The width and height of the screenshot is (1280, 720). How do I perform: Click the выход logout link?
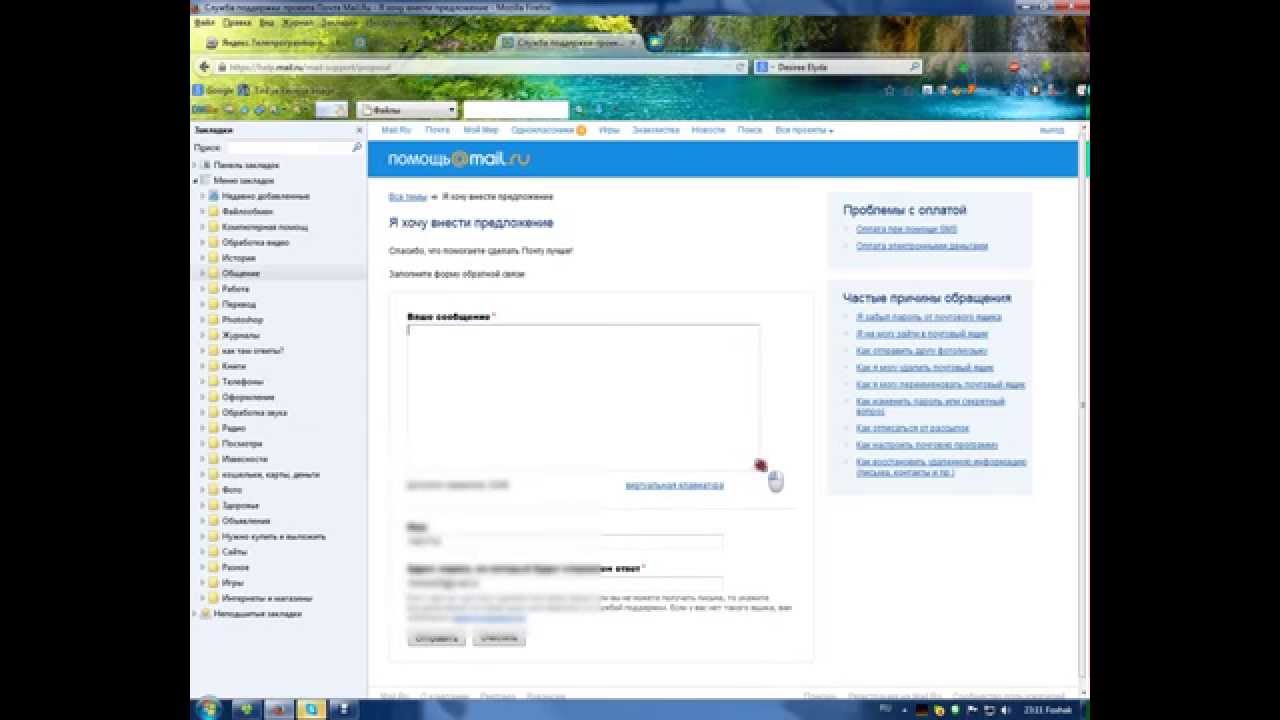point(1051,130)
